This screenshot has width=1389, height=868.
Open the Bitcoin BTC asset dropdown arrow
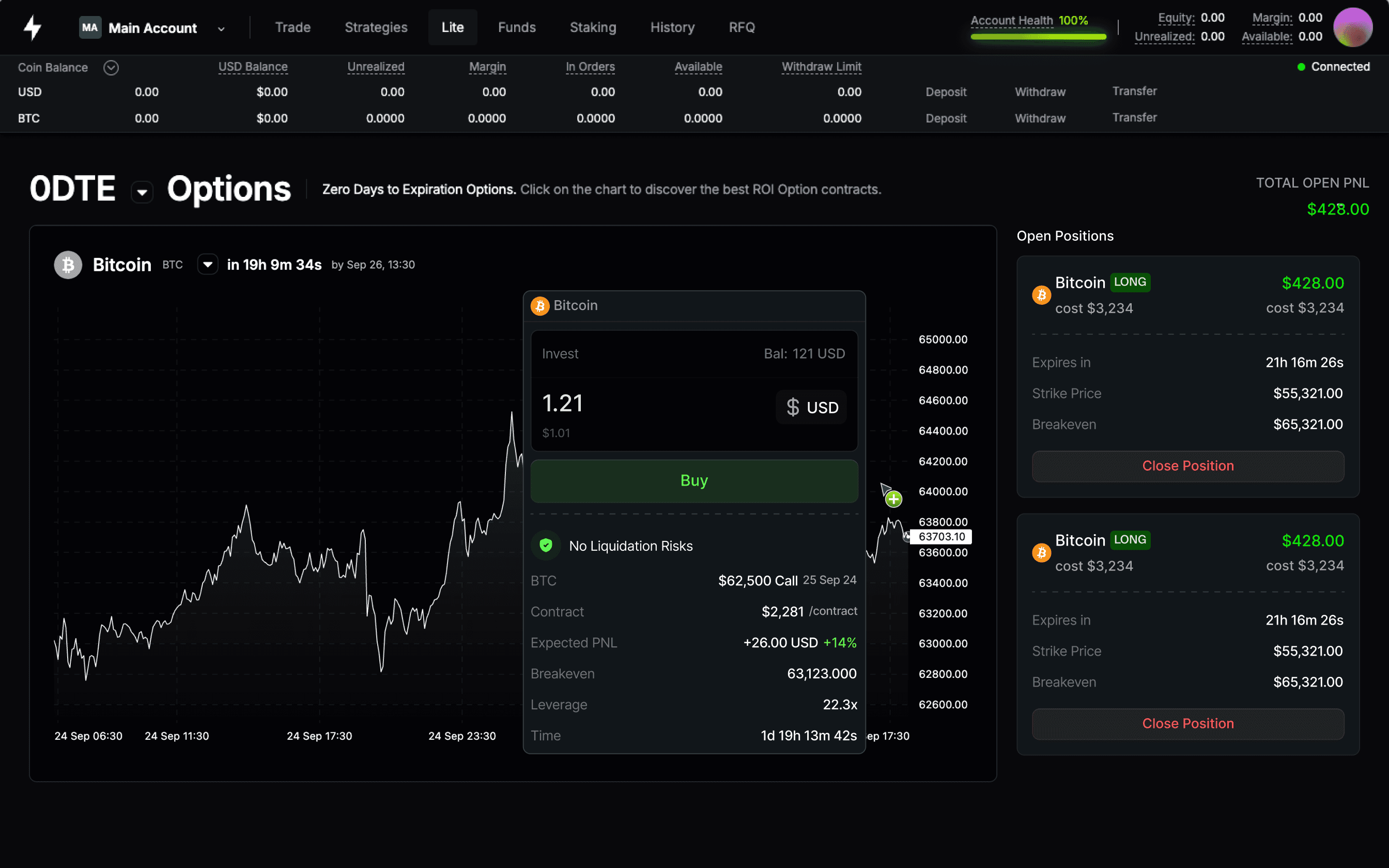coord(208,265)
